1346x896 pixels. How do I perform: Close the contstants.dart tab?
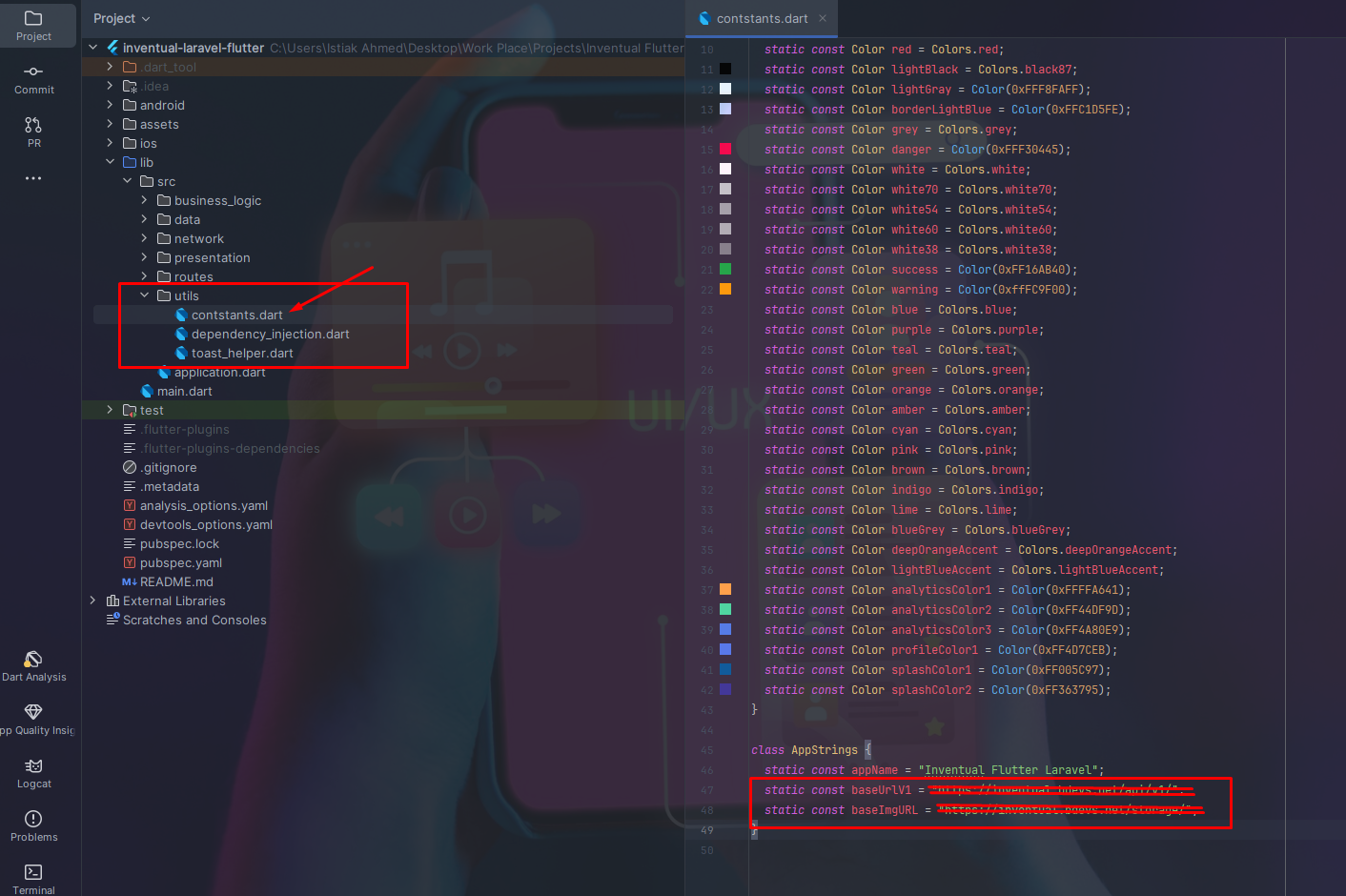(x=823, y=18)
